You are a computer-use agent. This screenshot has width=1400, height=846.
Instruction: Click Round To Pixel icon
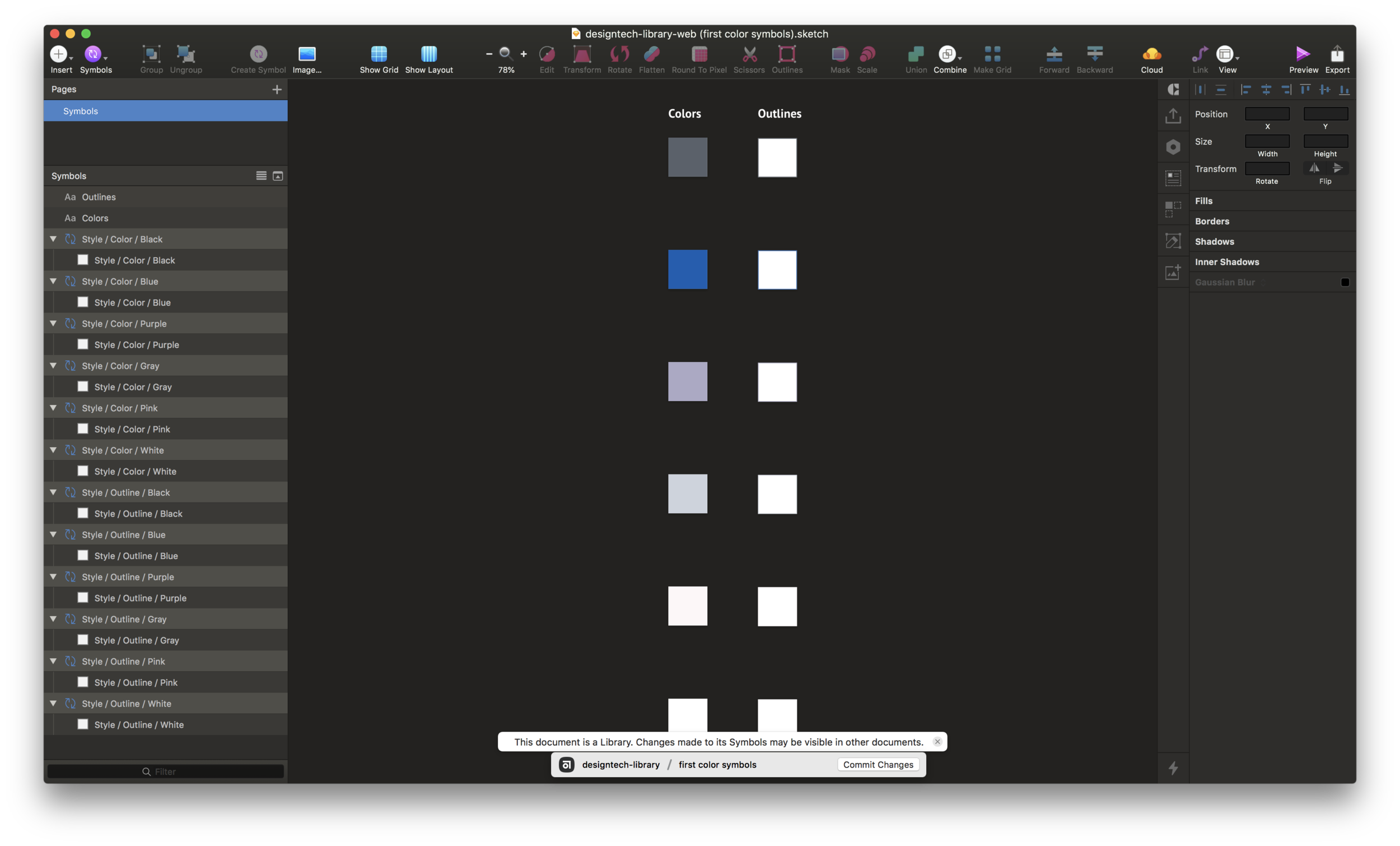[699, 54]
